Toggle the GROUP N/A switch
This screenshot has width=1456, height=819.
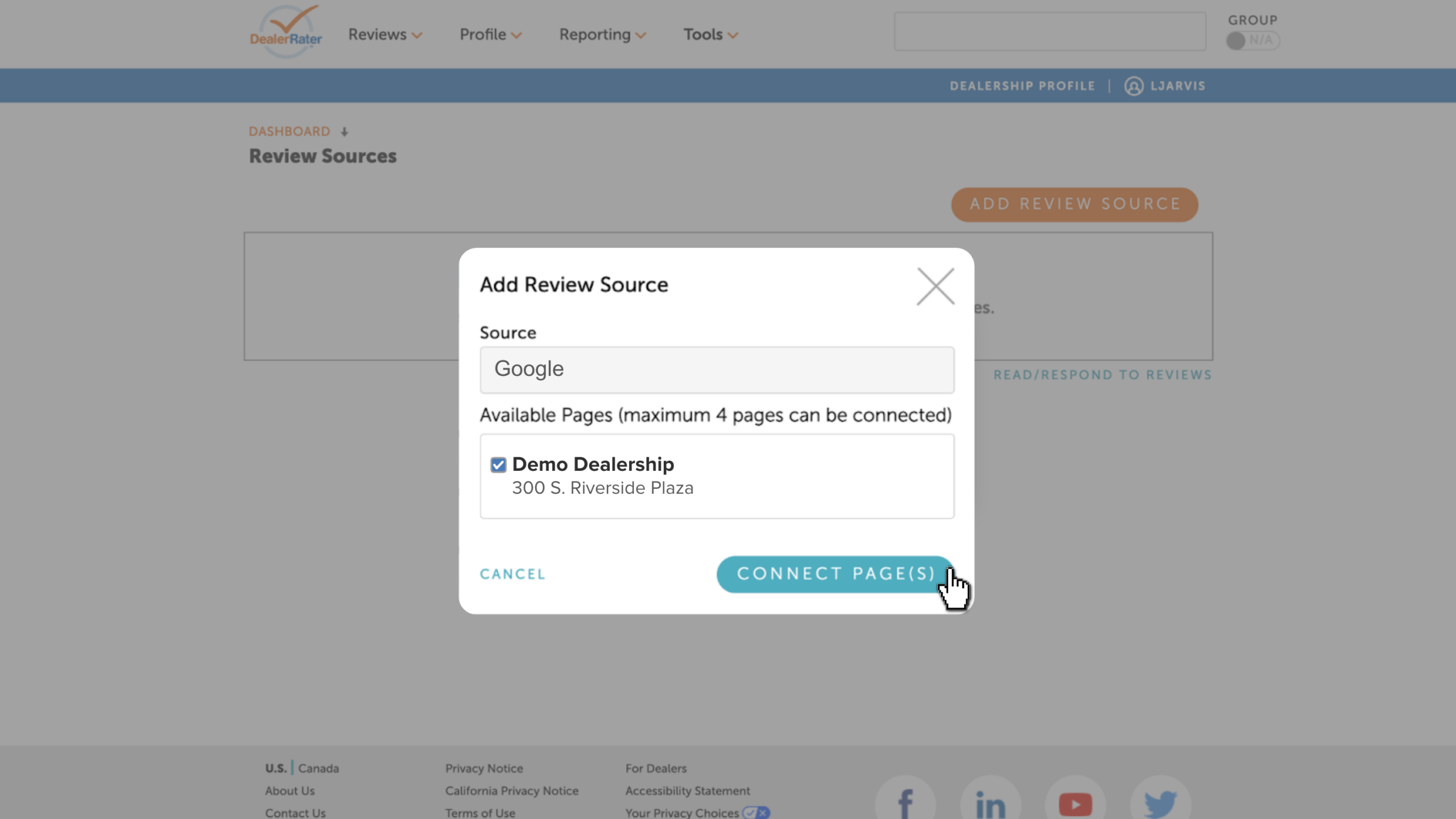(x=1252, y=40)
